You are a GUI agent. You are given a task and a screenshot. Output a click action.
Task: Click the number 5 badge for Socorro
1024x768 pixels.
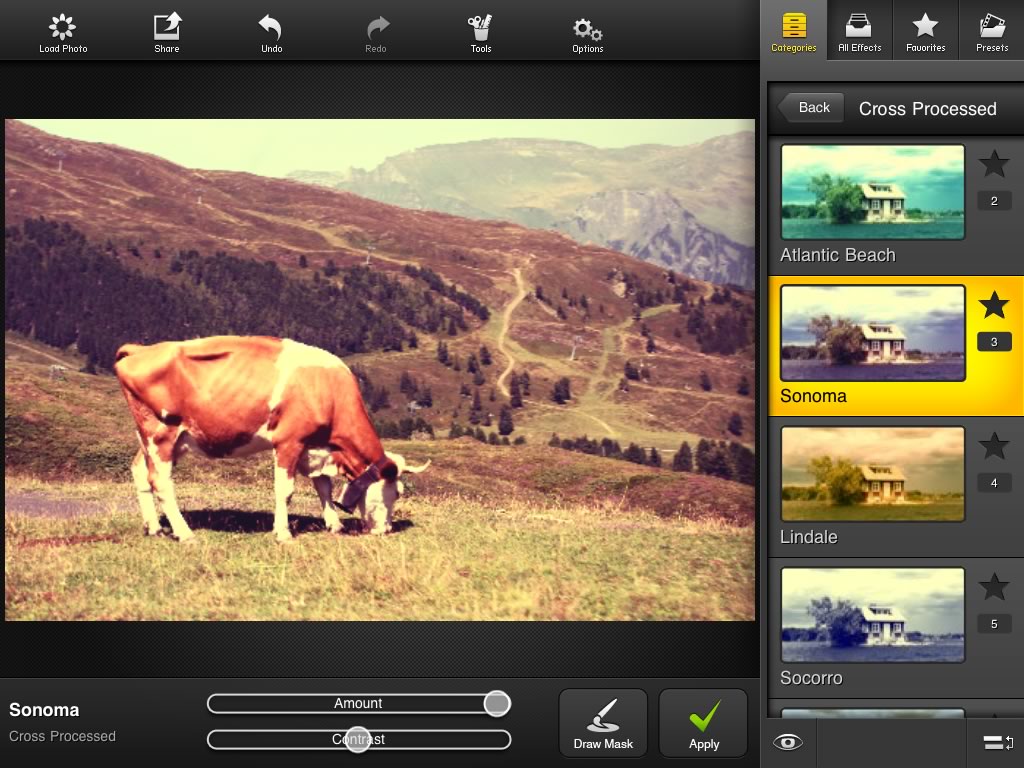pyautogui.click(x=994, y=624)
